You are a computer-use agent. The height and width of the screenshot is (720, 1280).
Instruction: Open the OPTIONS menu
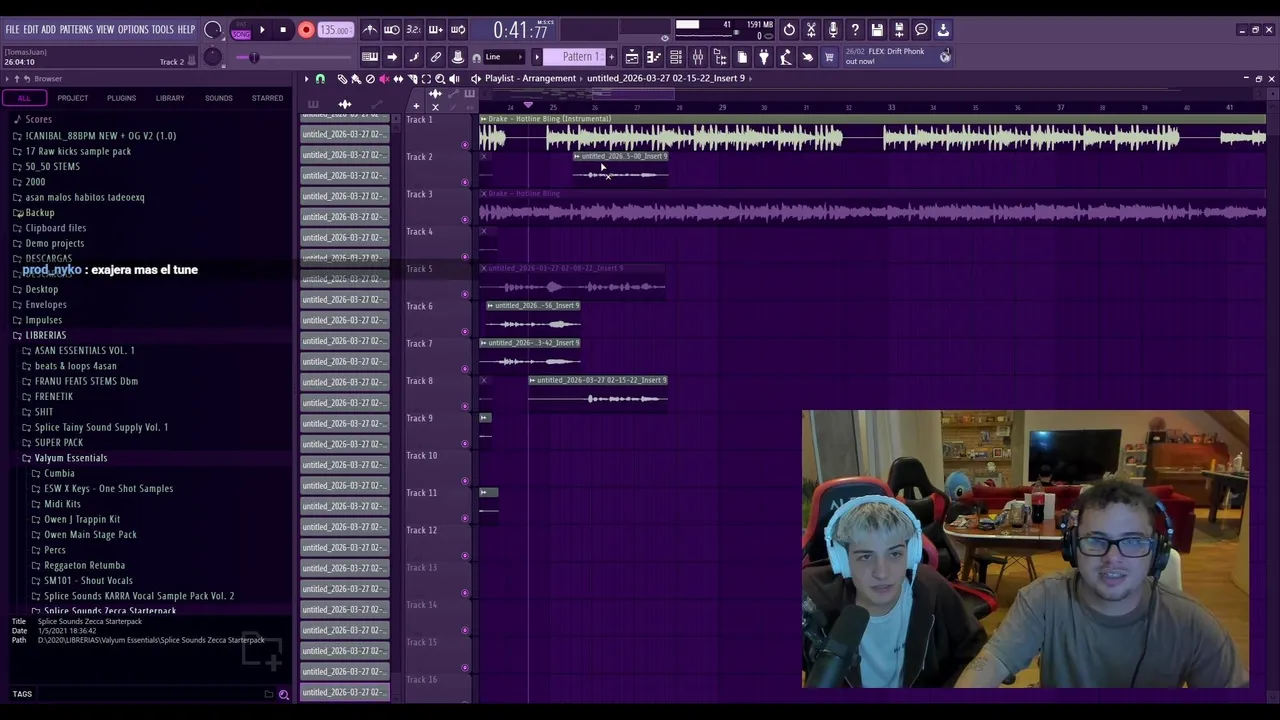(133, 30)
